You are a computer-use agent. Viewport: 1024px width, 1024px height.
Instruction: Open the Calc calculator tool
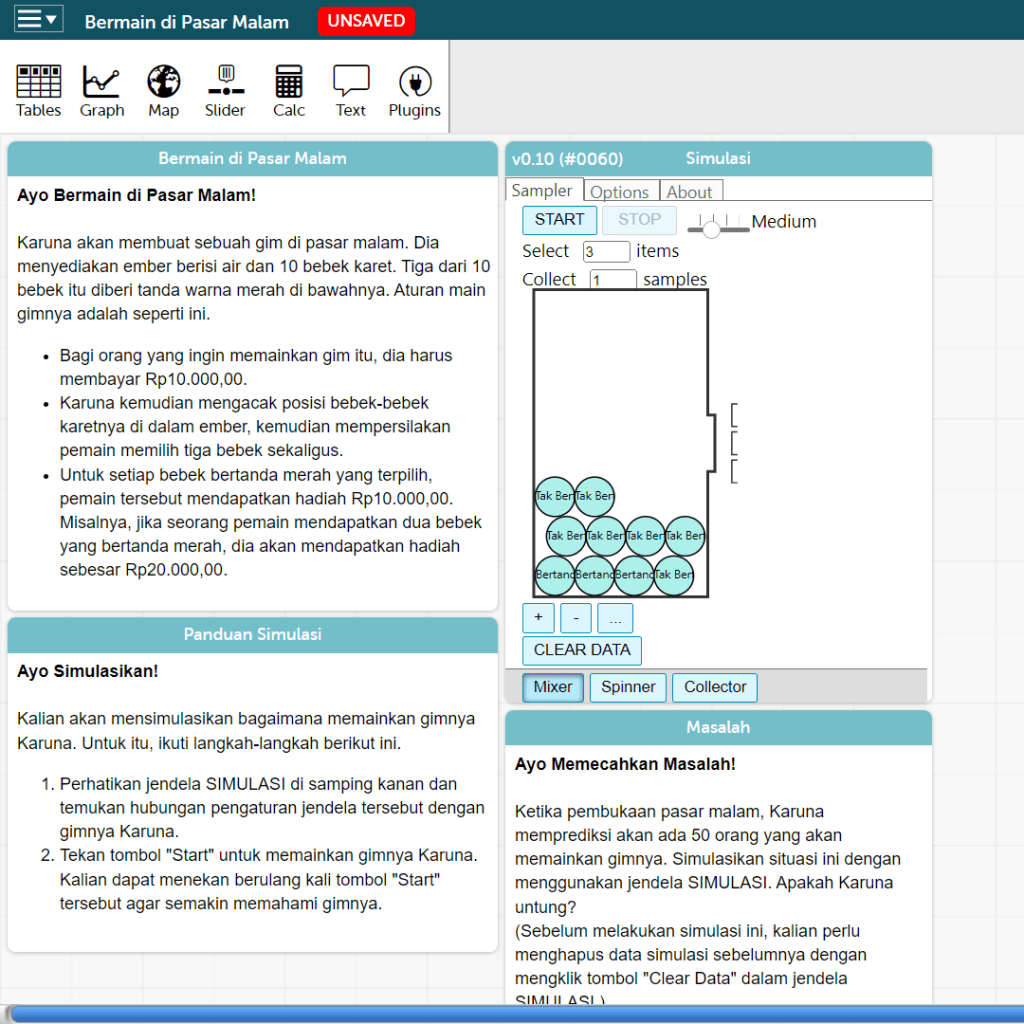289,91
